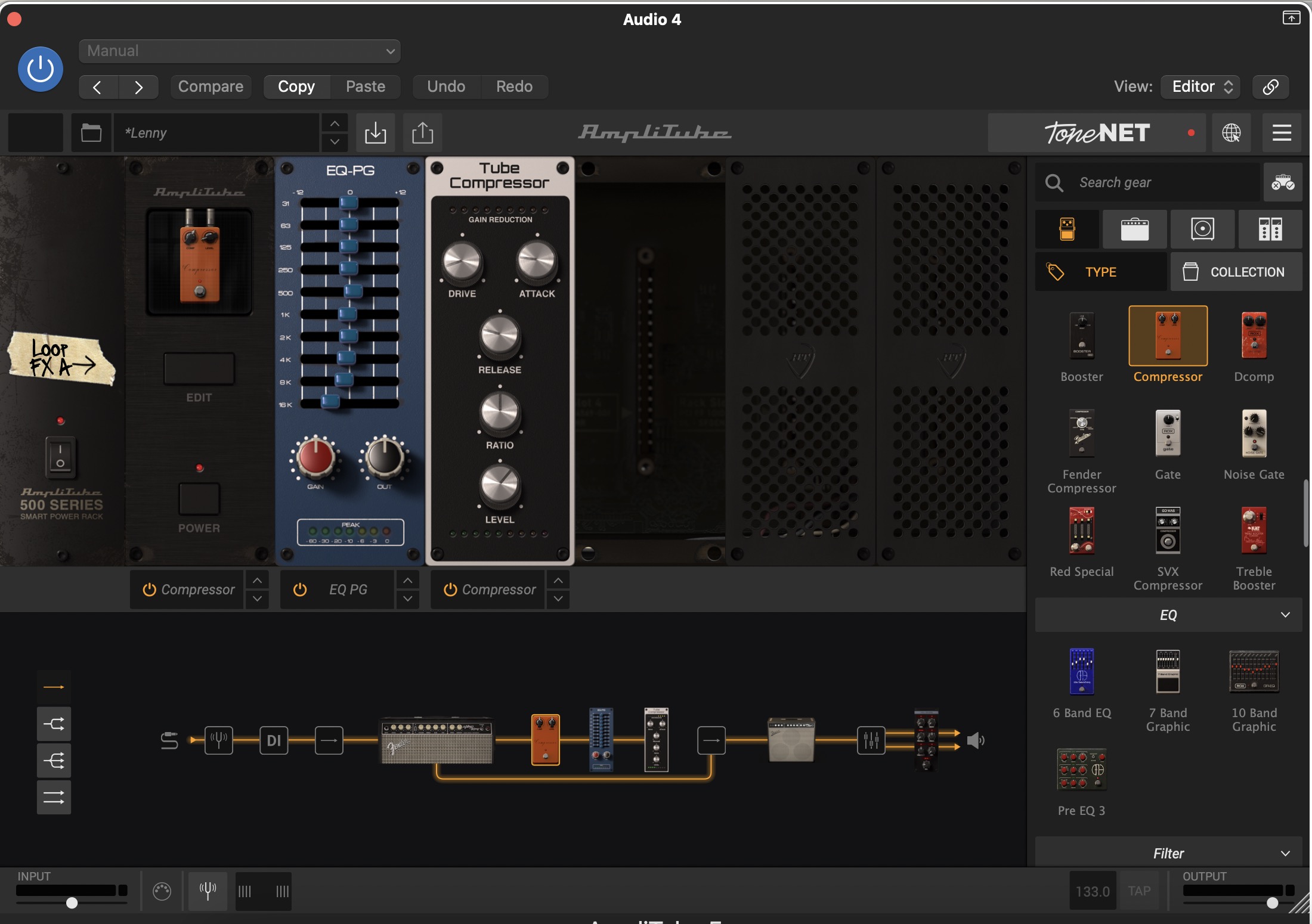Image resolution: width=1312 pixels, height=924 pixels.
Task: Toggle the plugin power bypass button
Action: pos(41,69)
